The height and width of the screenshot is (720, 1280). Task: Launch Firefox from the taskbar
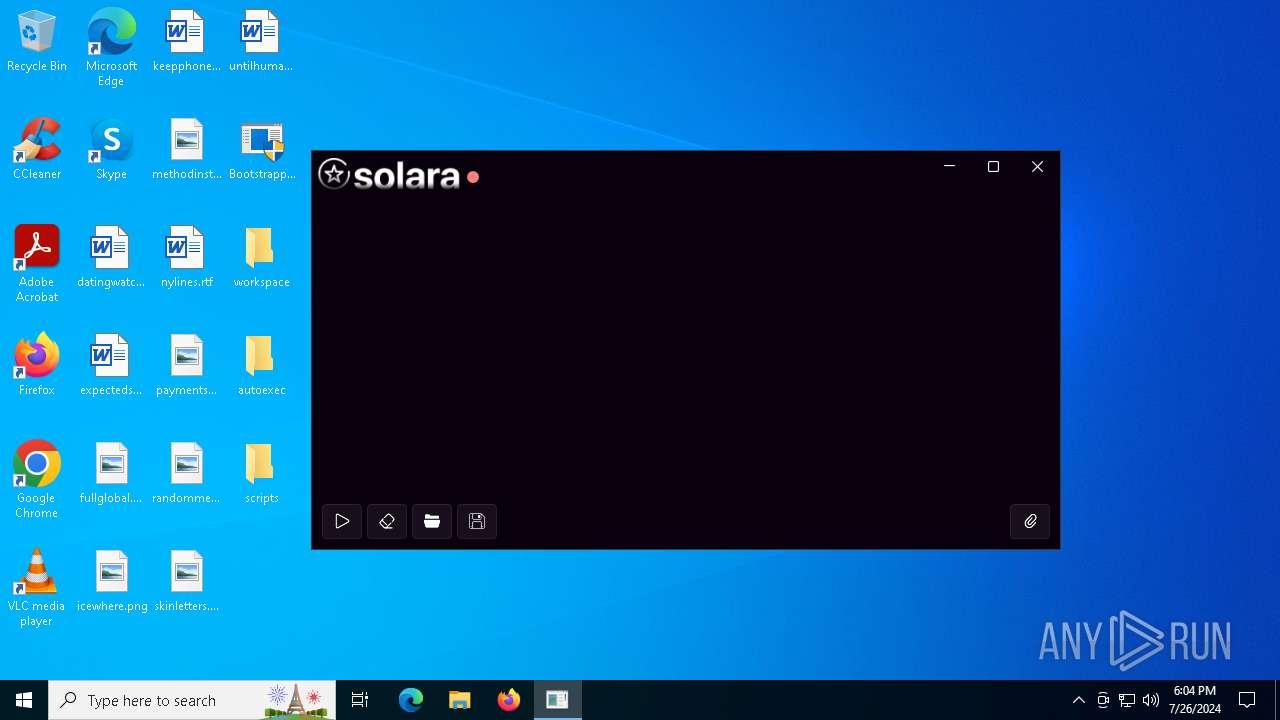[x=509, y=700]
